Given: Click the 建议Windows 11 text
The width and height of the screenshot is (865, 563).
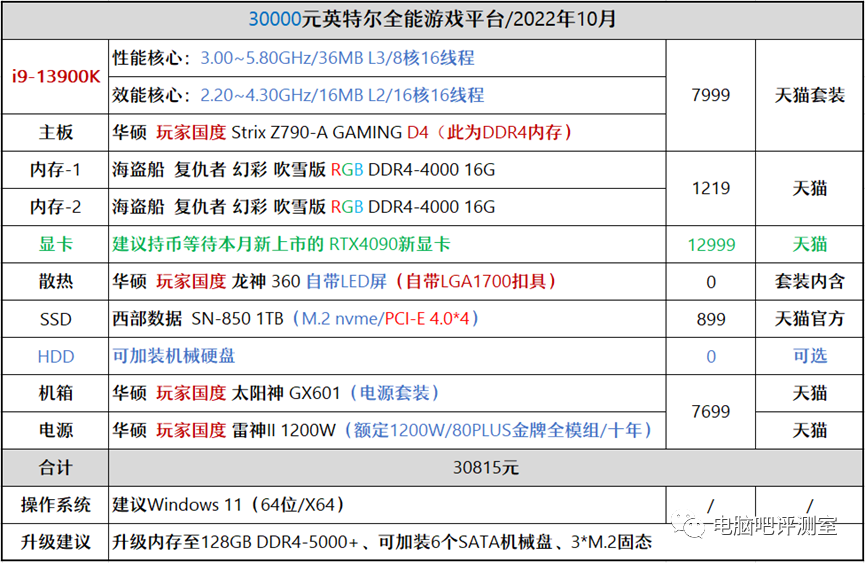Looking at the screenshot, I should click(x=177, y=505).
